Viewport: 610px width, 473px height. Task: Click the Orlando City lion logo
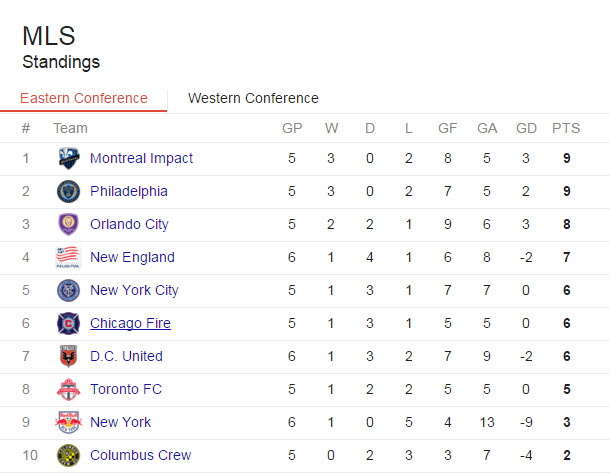tap(68, 224)
